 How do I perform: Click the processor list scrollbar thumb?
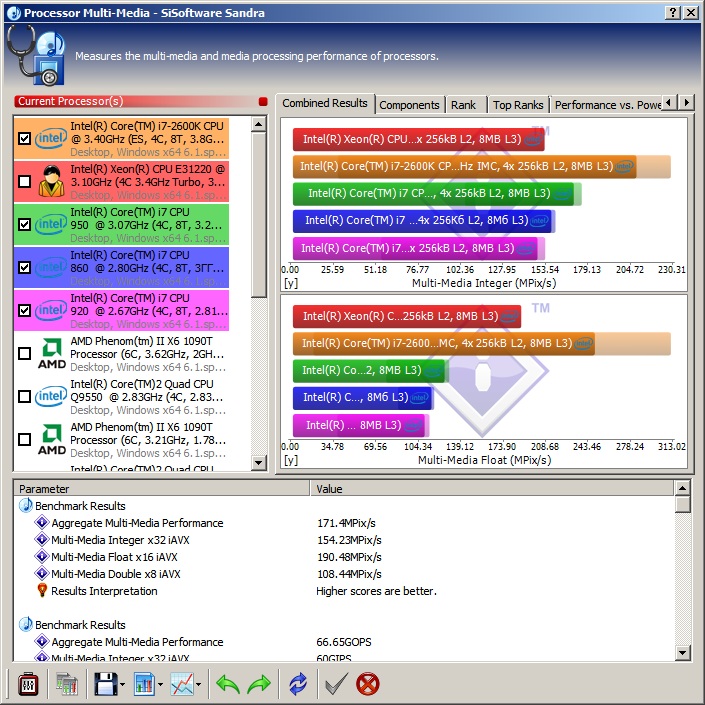[x=259, y=215]
